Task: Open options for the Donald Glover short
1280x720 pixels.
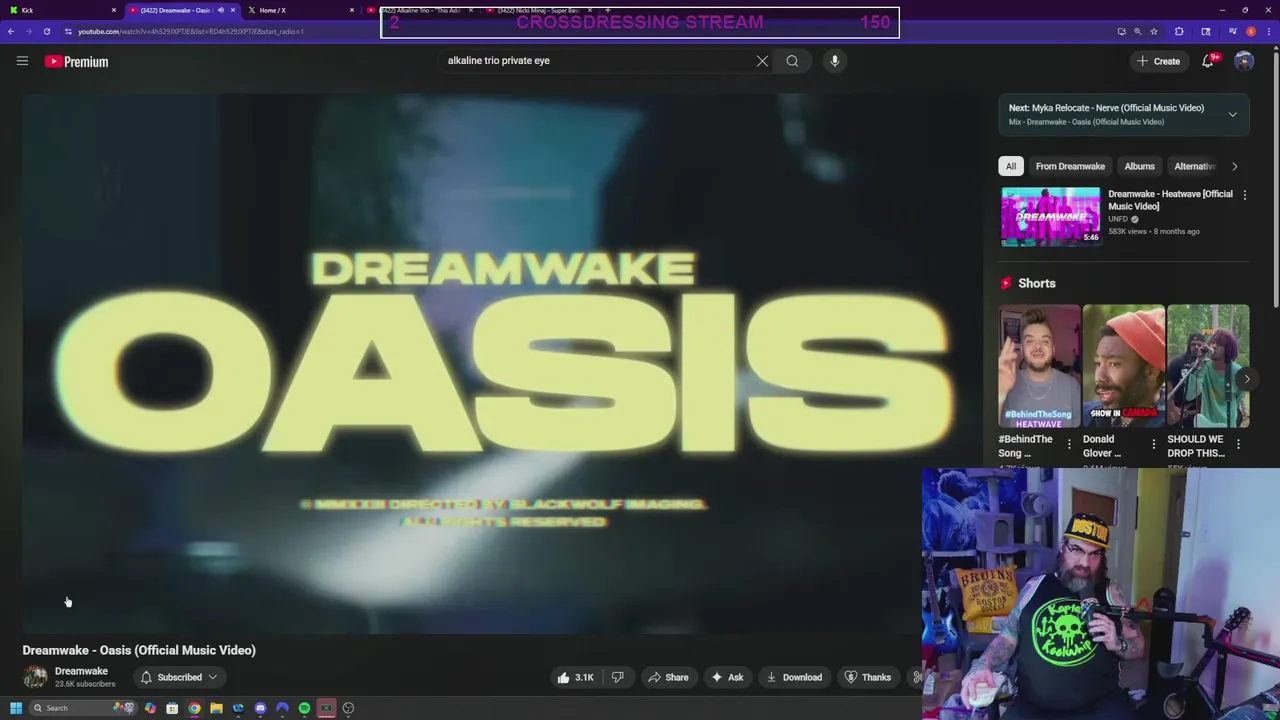Action: coord(1153,444)
